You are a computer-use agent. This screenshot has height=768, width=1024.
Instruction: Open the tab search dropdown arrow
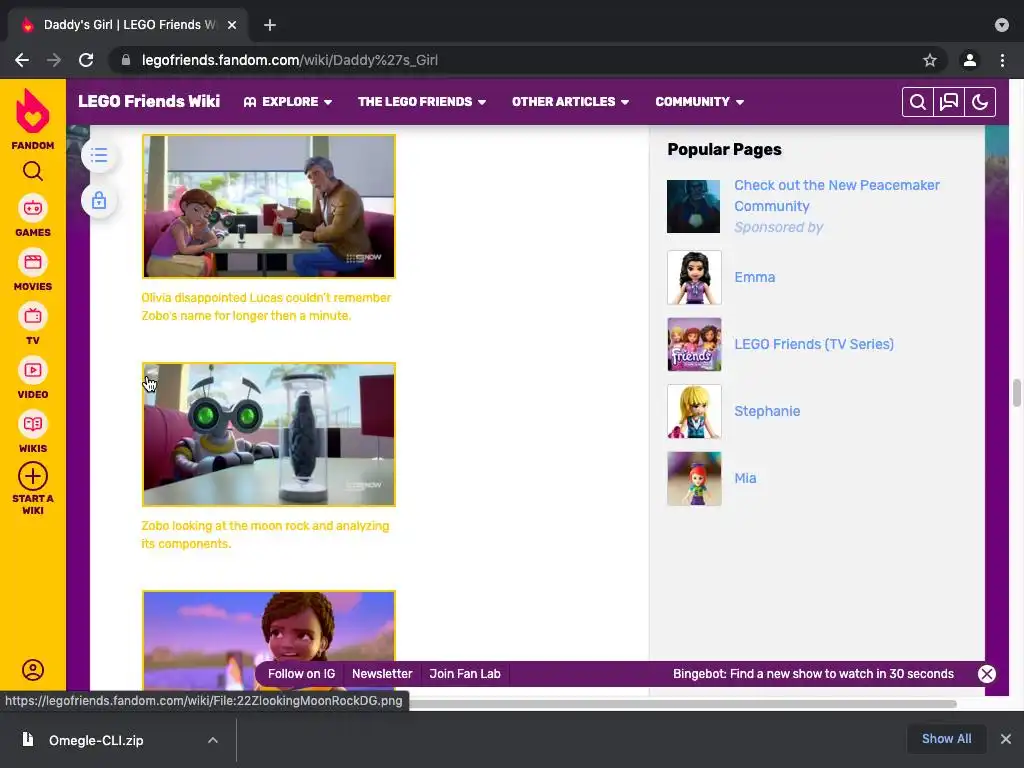(x=1002, y=25)
